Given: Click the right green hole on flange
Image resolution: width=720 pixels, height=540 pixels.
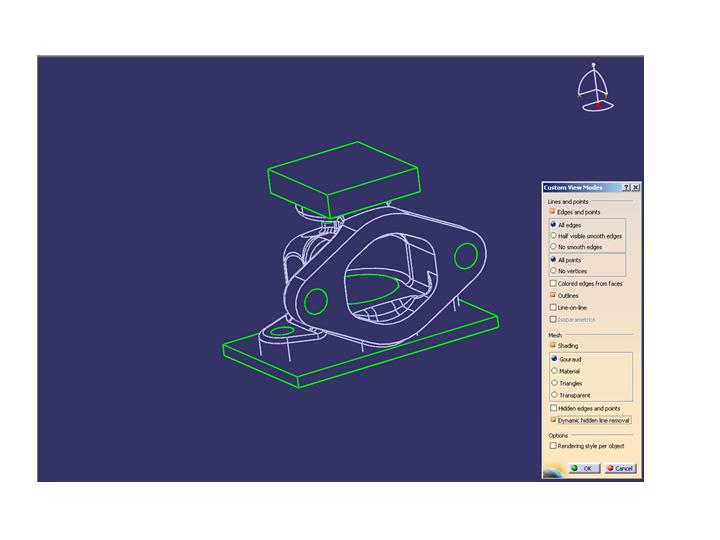Looking at the screenshot, I should [466, 256].
